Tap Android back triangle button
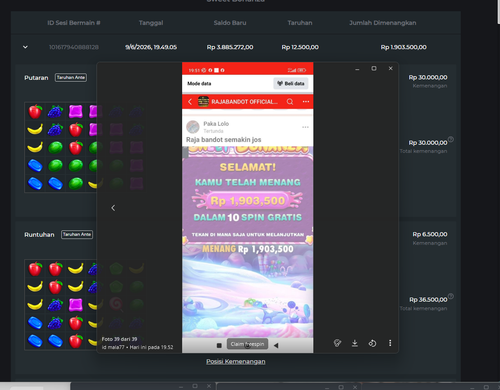The height and width of the screenshot is (390, 500). pyautogui.click(x=276, y=345)
